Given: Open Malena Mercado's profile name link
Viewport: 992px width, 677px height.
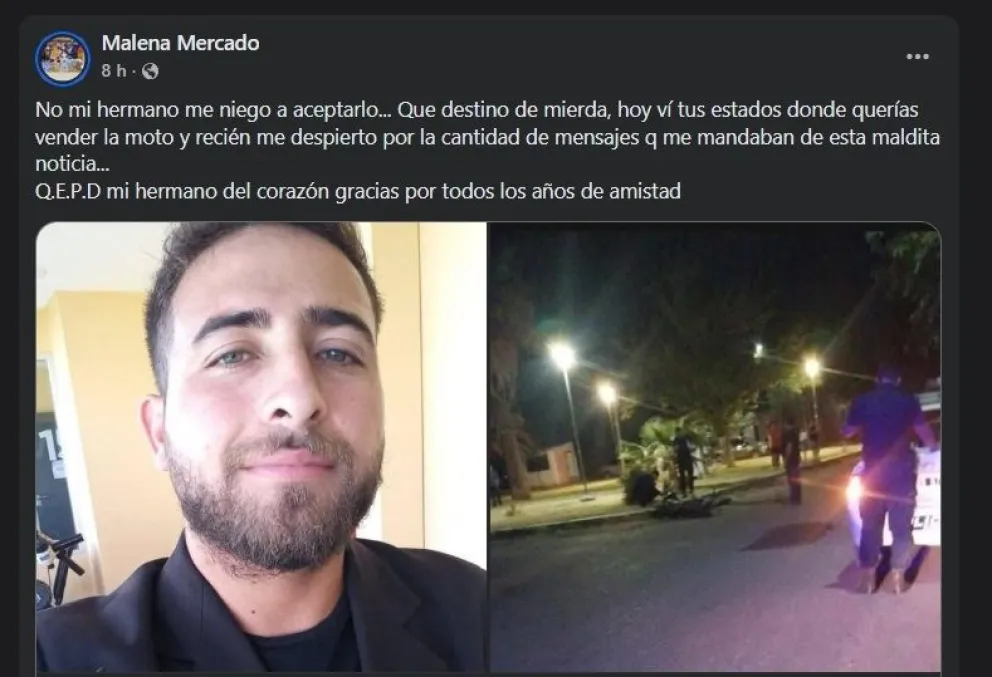Looking at the screenshot, I should 180,43.
